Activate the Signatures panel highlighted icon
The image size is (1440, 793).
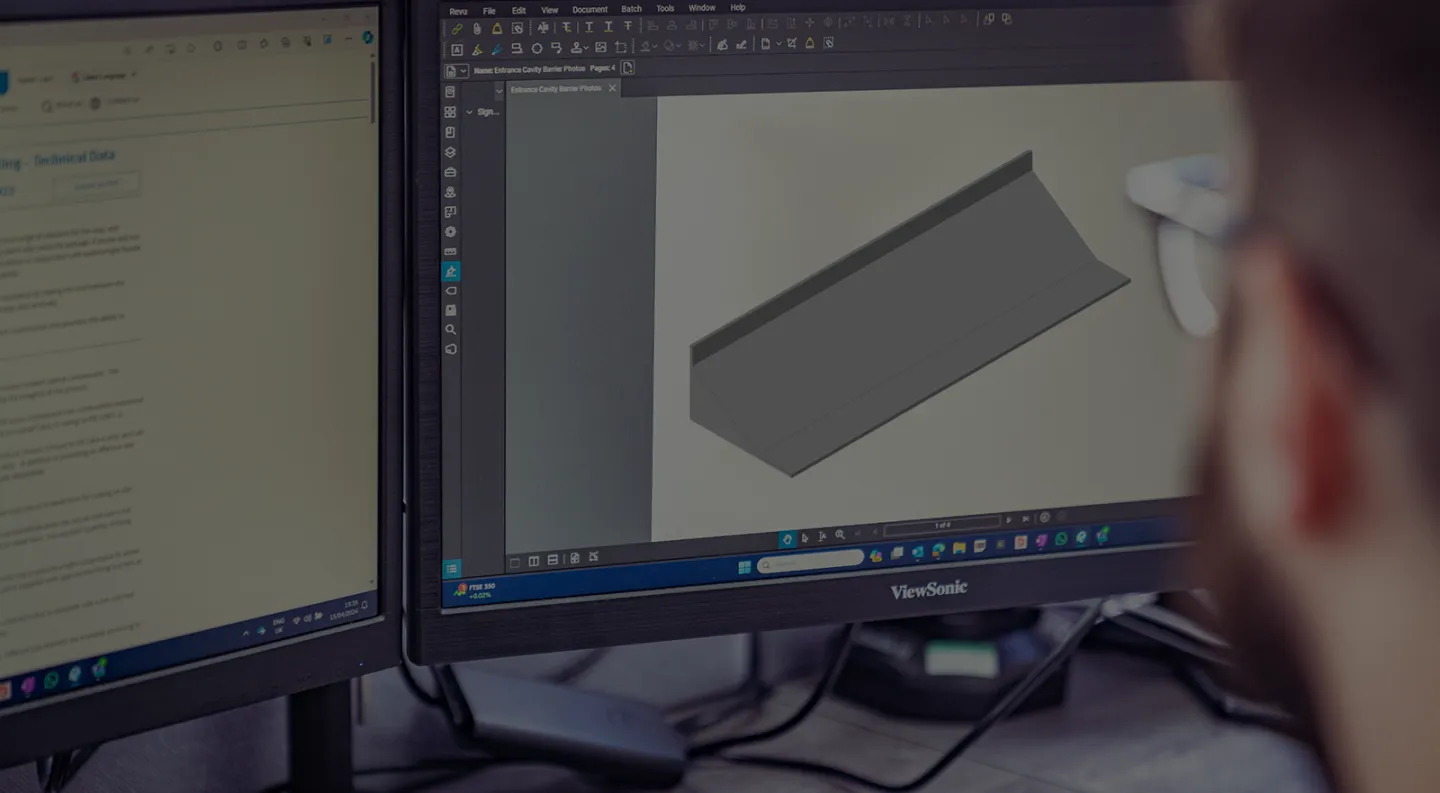click(451, 271)
